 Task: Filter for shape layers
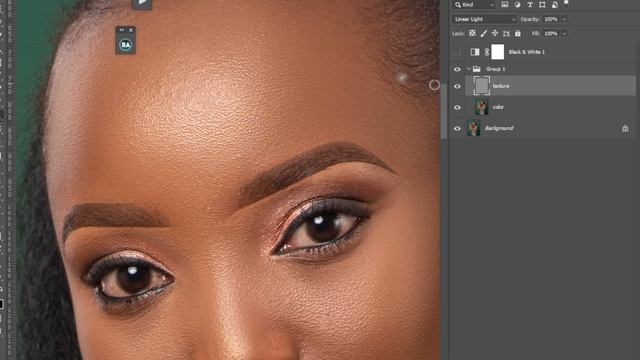point(542,4)
